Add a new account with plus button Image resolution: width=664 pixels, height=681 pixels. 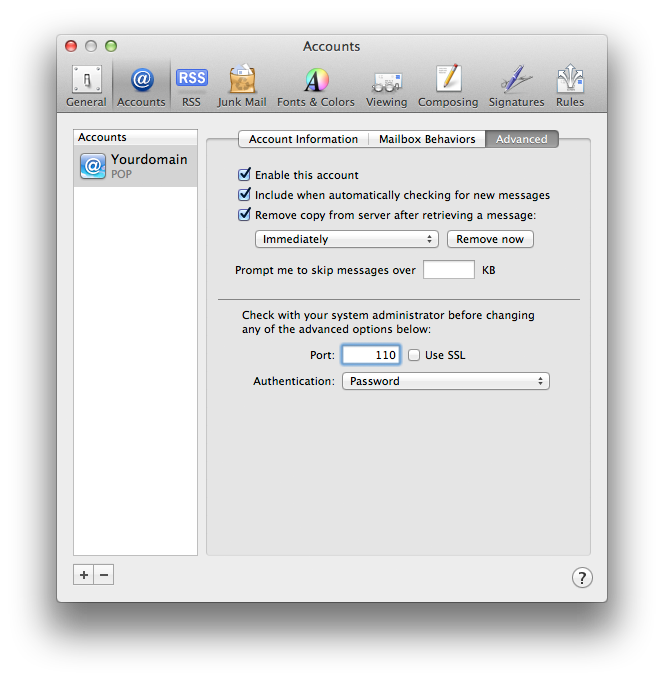point(83,575)
